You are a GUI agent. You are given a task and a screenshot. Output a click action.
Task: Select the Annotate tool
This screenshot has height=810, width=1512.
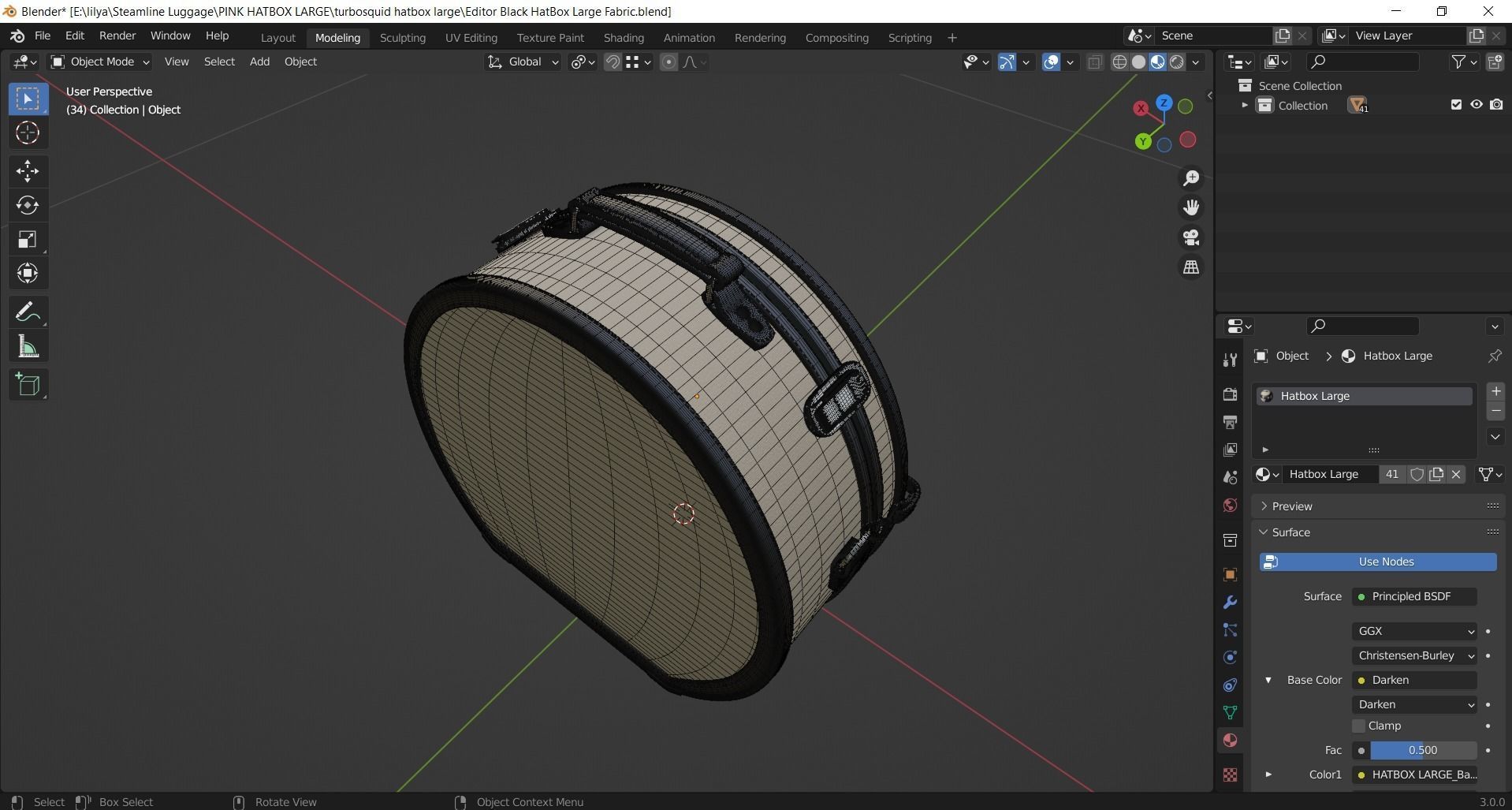(x=28, y=312)
